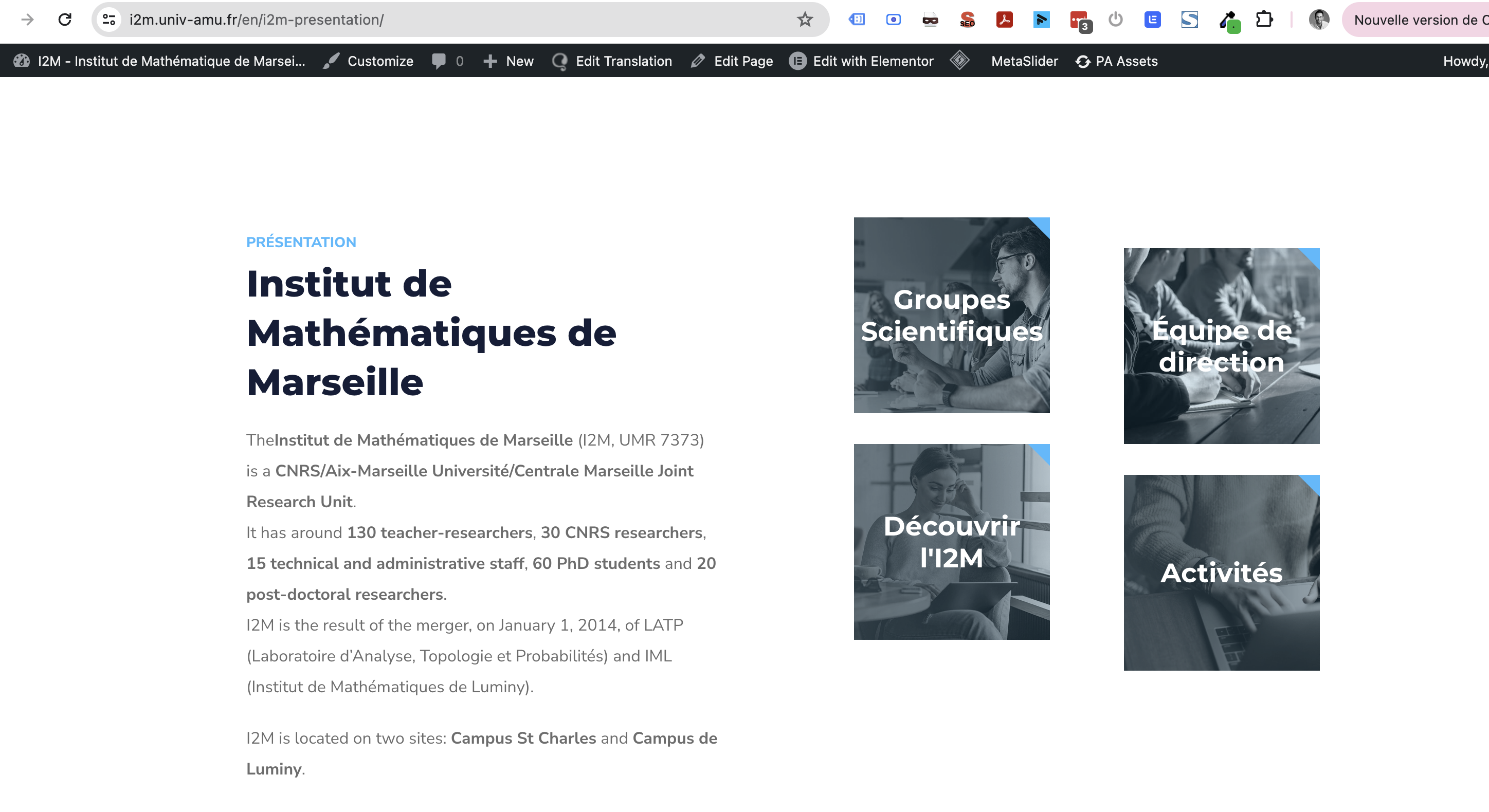
Task: Open the Chrome profile avatar
Action: [x=1318, y=20]
